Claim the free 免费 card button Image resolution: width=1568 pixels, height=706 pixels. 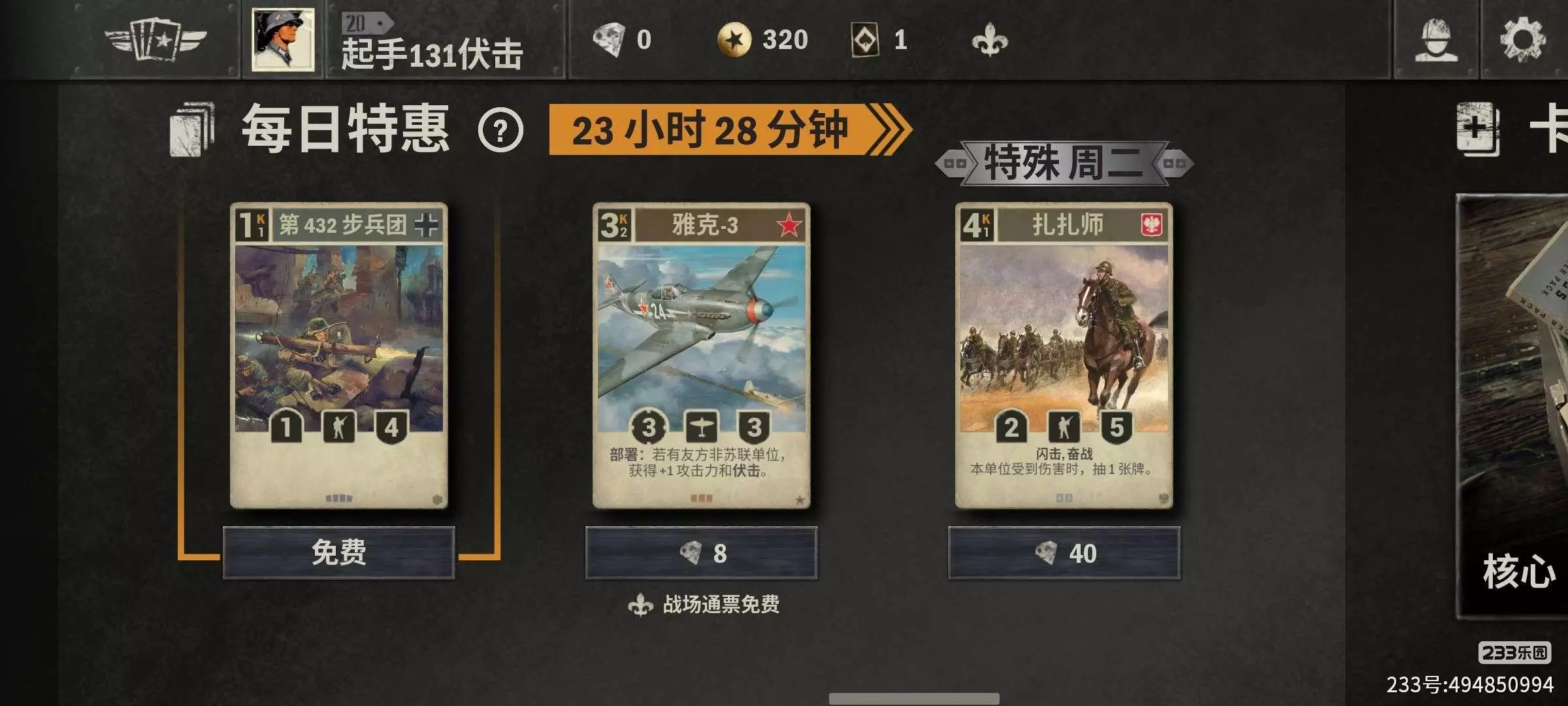point(338,553)
